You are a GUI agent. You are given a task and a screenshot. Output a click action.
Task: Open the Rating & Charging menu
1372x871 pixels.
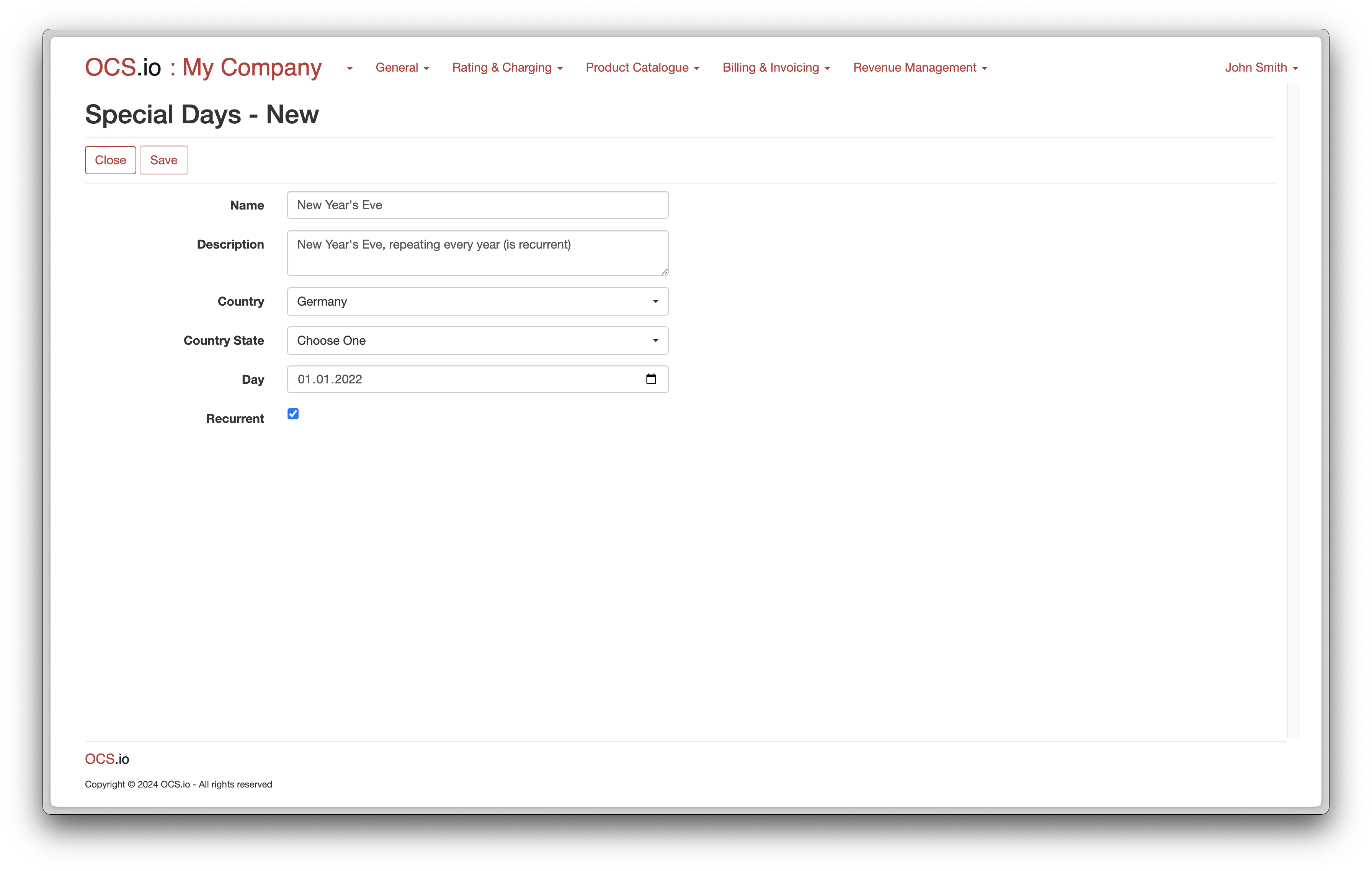tap(507, 67)
